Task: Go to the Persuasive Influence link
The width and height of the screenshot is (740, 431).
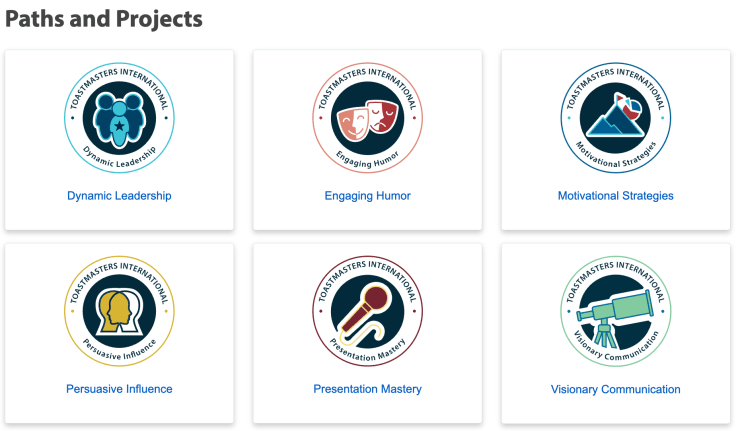Action: 119,389
